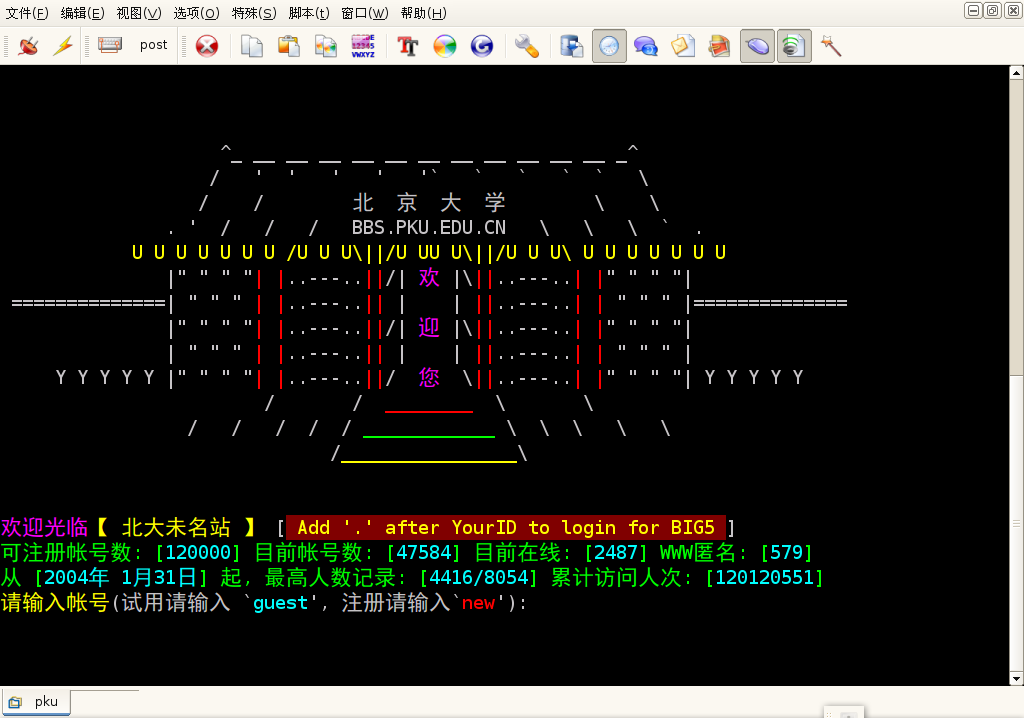This screenshot has height=718, width=1024.
Task: Open the color wheel settings icon
Action: 445,46
